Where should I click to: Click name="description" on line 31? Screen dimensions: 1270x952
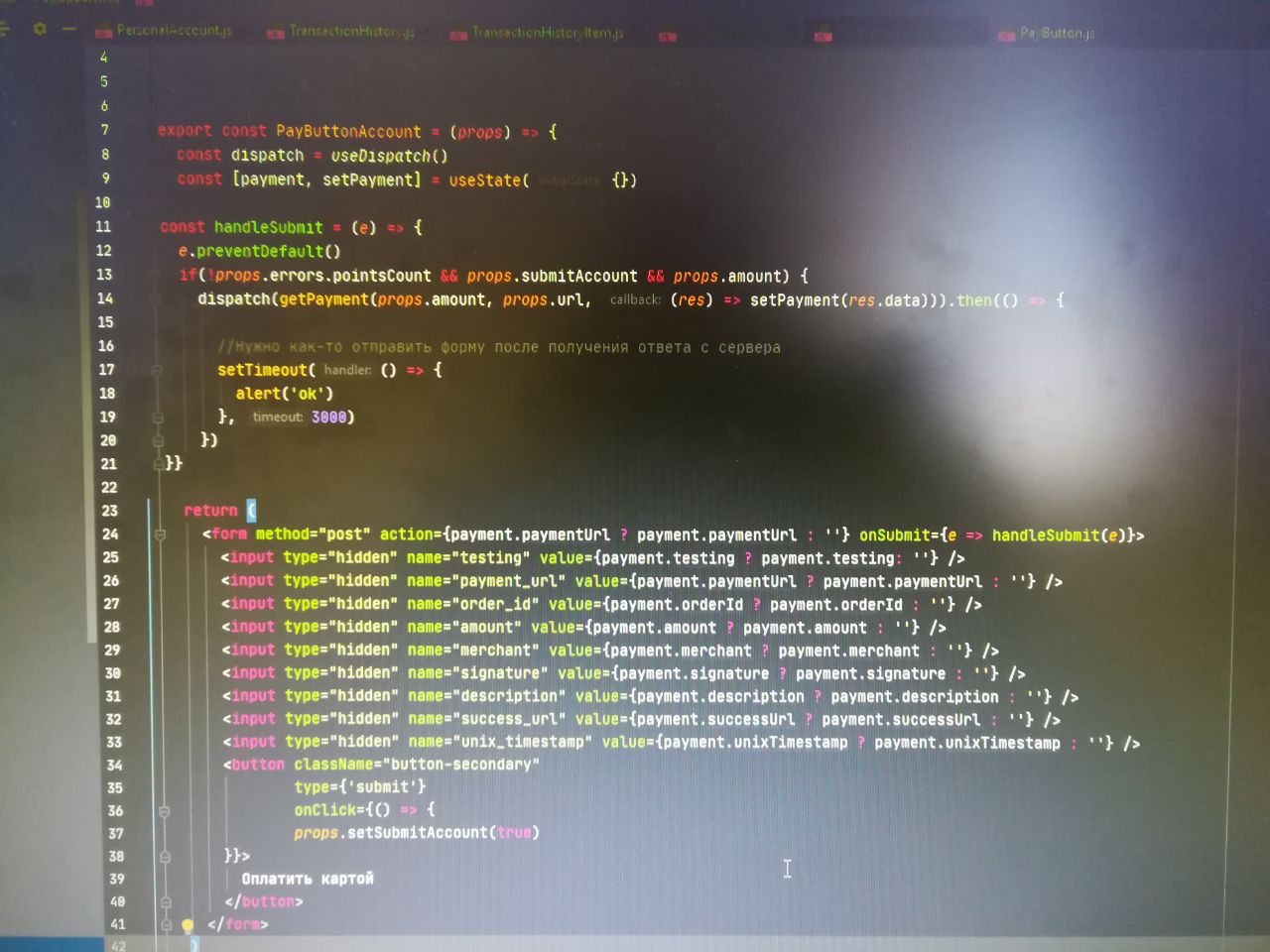[487, 696]
